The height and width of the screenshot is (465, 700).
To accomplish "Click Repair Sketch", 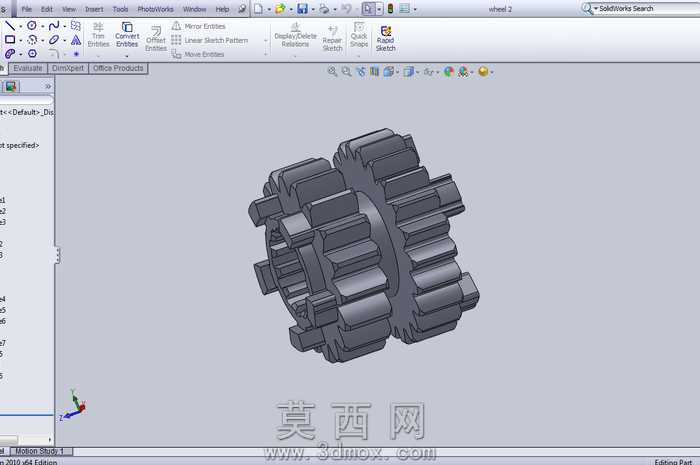I will click(332, 38).
